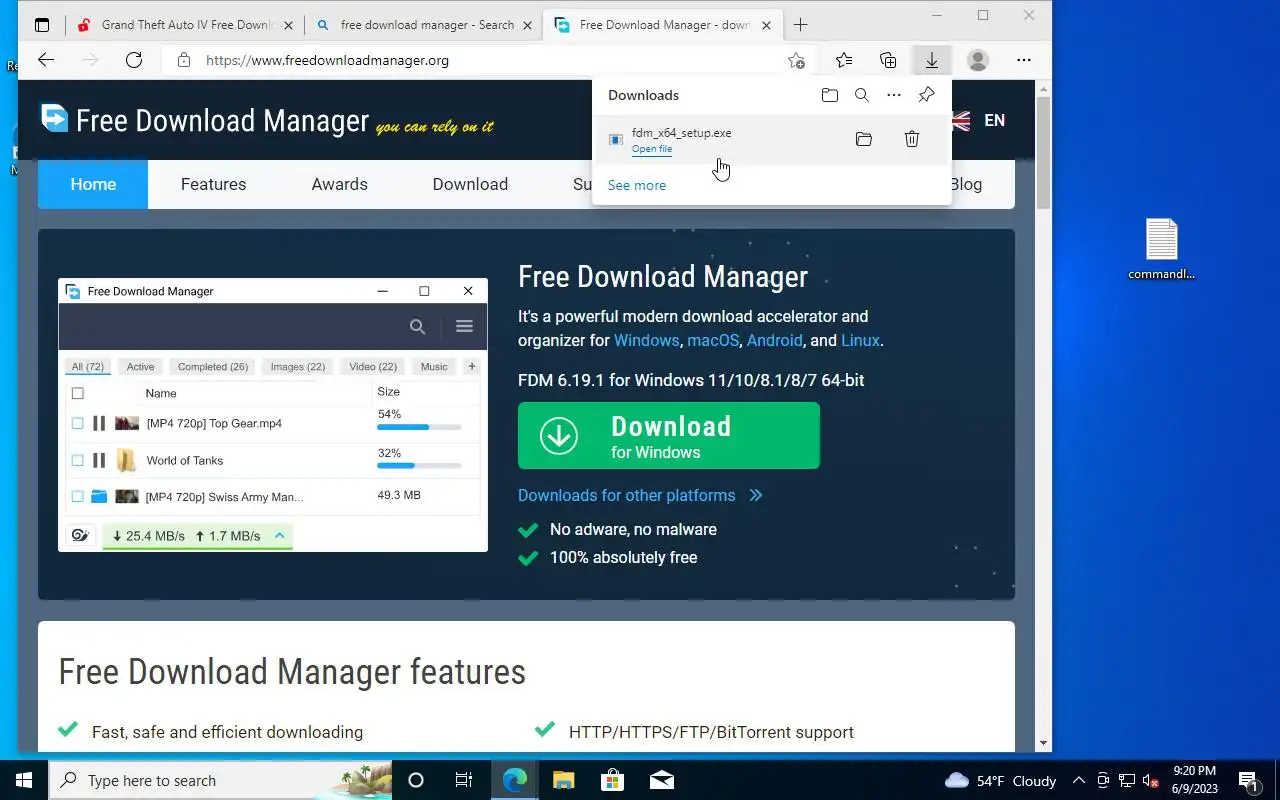
Task: Open the tab actions menu icon
Action: [x=42, y=25]
